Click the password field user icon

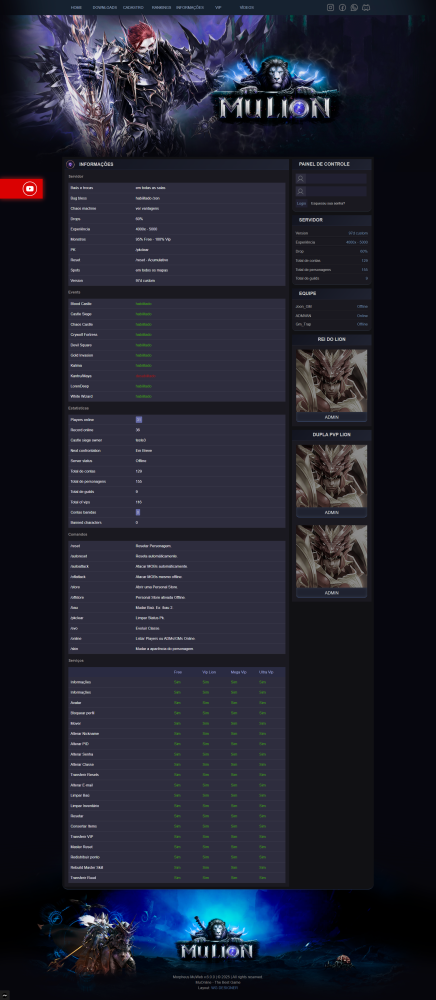[301, 191]
